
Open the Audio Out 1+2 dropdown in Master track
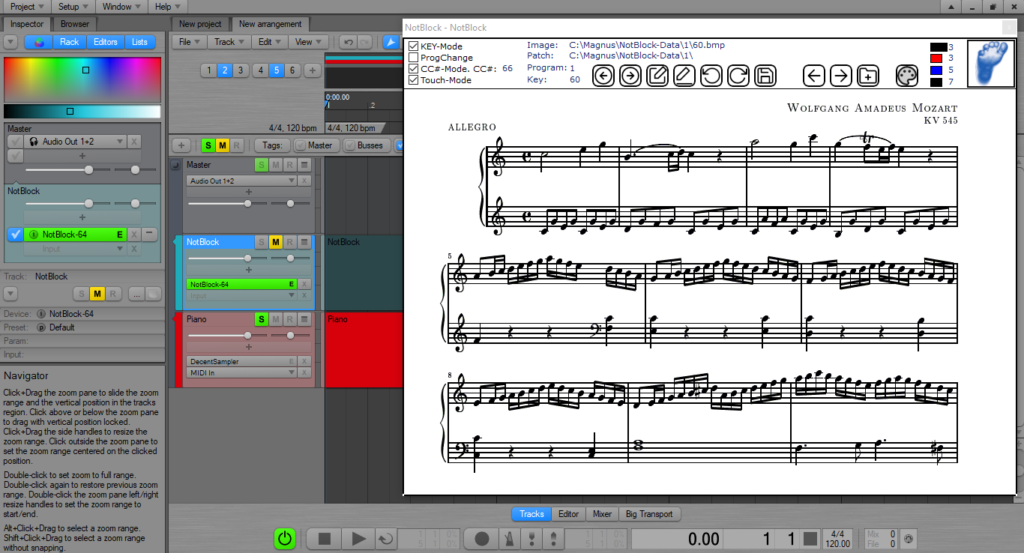pos(242,181)
